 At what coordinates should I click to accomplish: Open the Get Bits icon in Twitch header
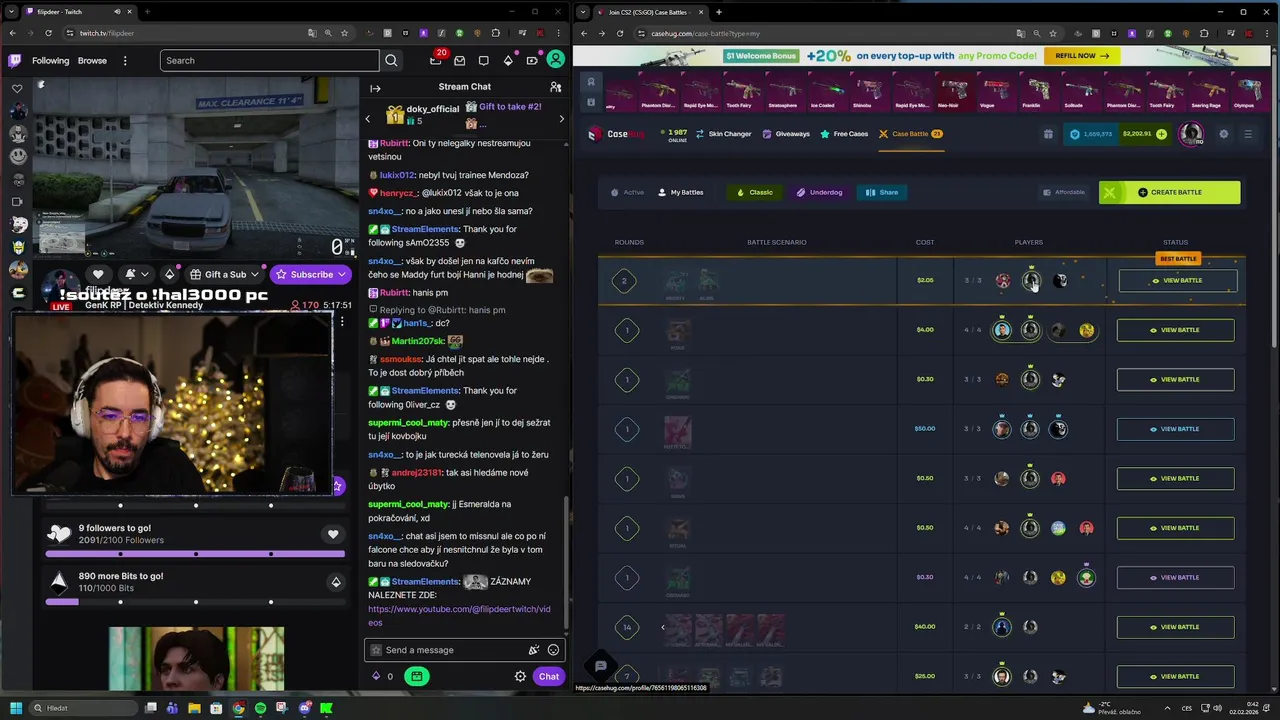pos(508,60)
